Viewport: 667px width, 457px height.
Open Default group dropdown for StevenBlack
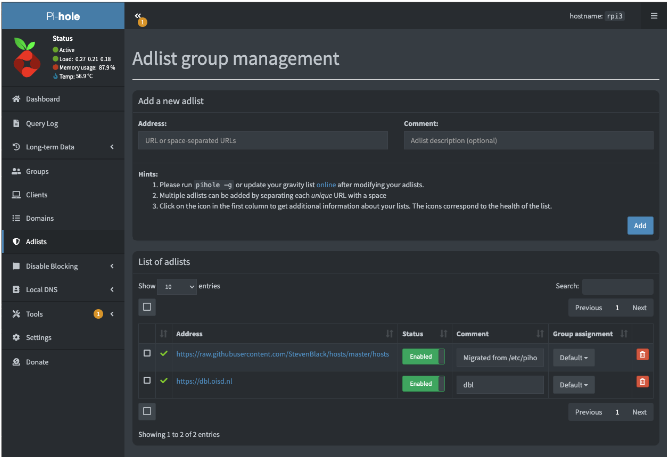coord(573,358)
